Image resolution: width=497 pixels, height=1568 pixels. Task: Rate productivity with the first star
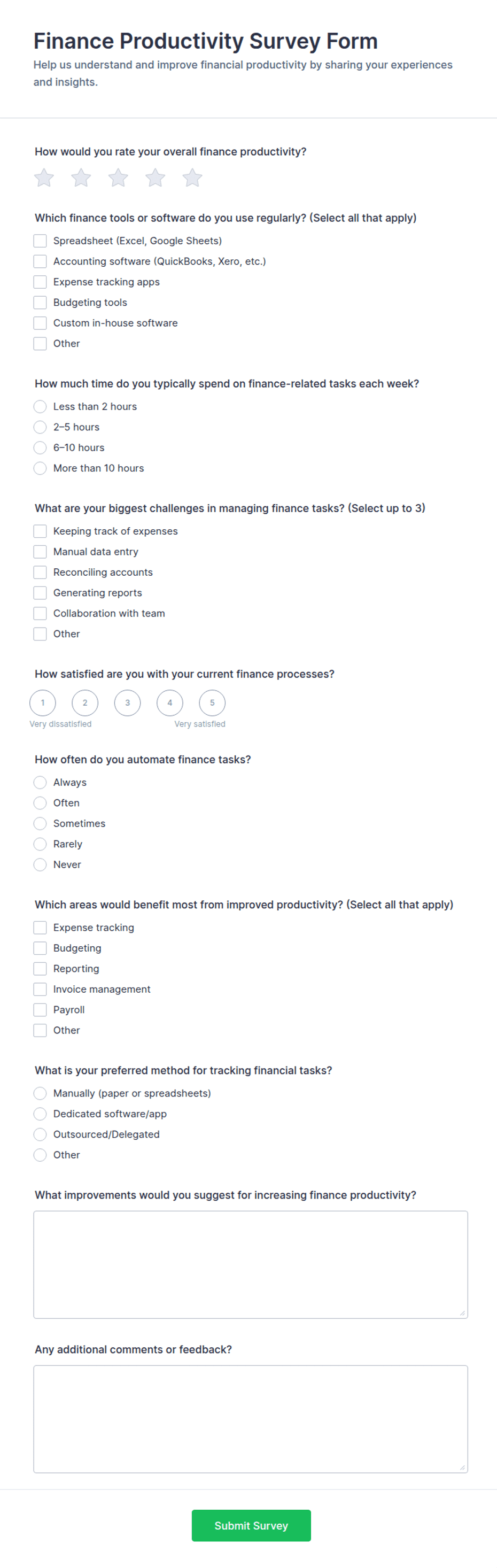(x=44, y=177)
